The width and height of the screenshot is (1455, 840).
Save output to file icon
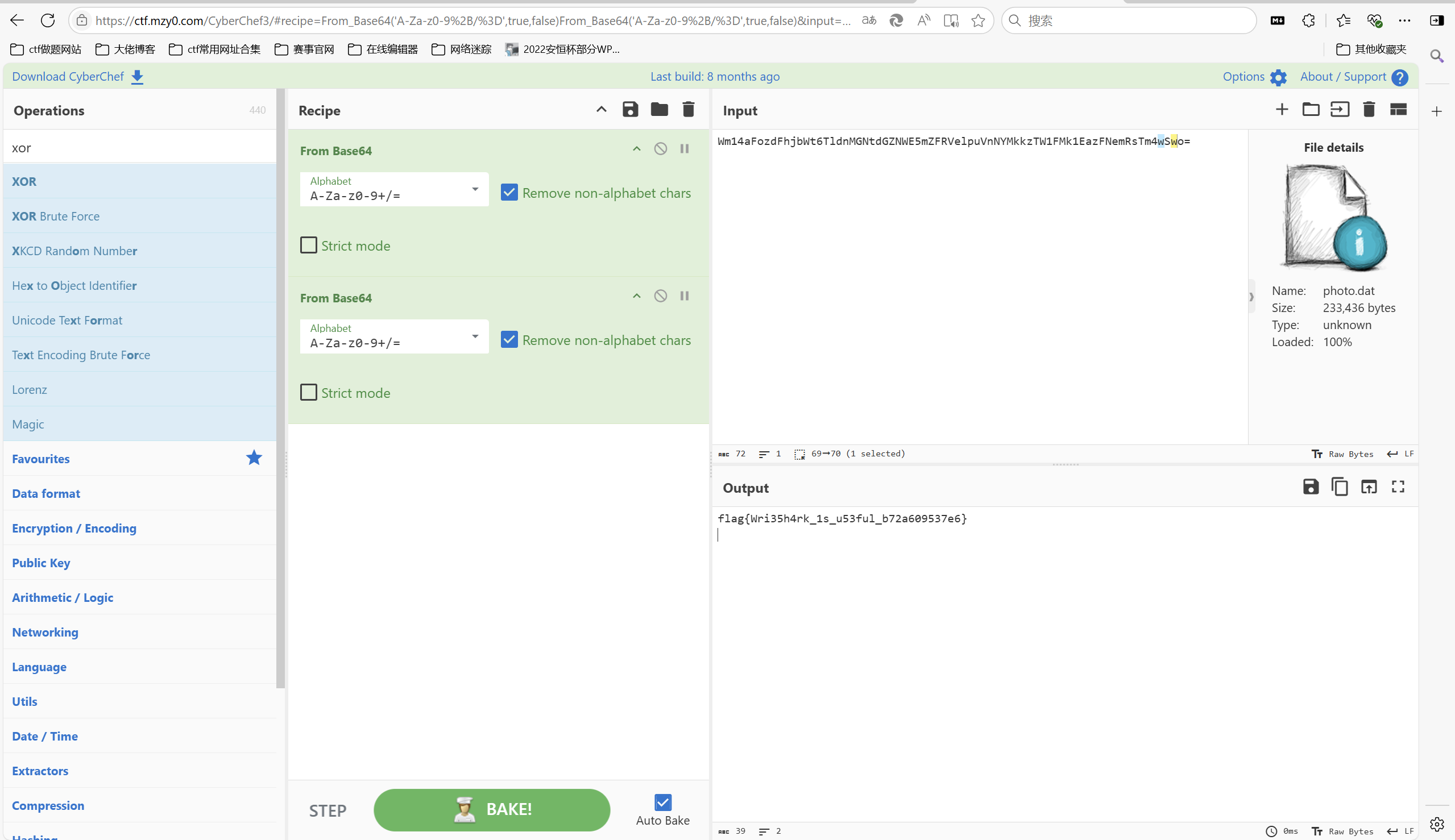tap(1311, 486)
